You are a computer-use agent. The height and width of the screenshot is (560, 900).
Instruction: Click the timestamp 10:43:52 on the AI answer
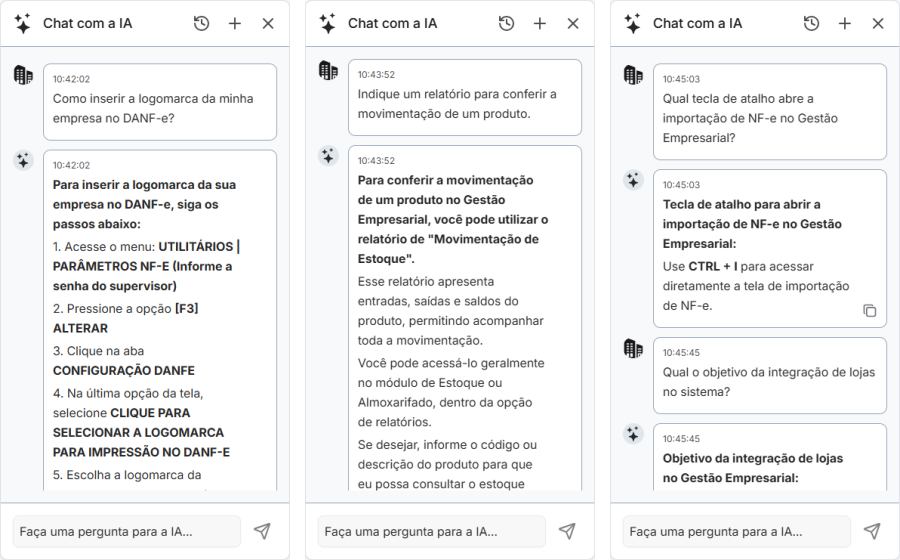pos(377,161)
